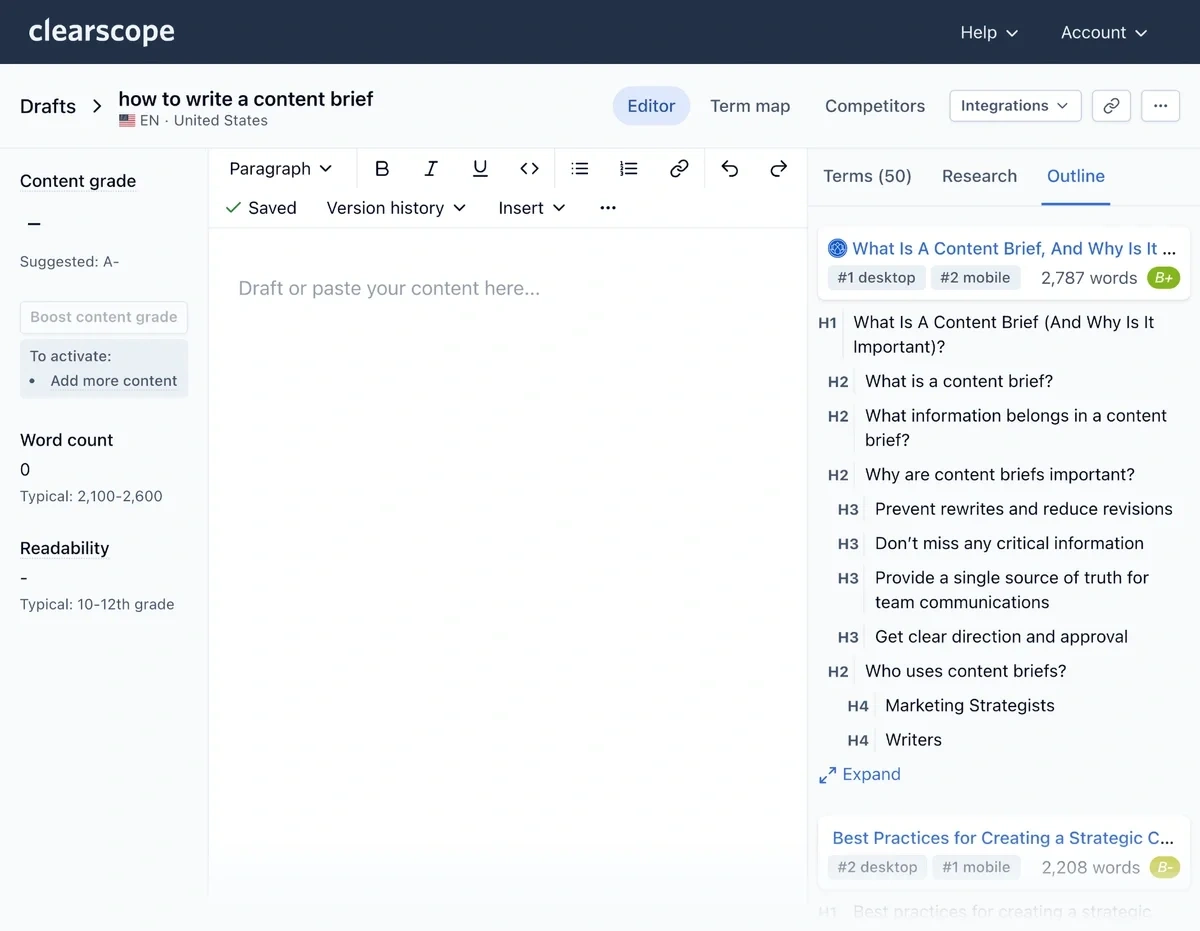Click the document title how to write a content brief
The image size is (1200, 931).
click(x=246, y=99)
